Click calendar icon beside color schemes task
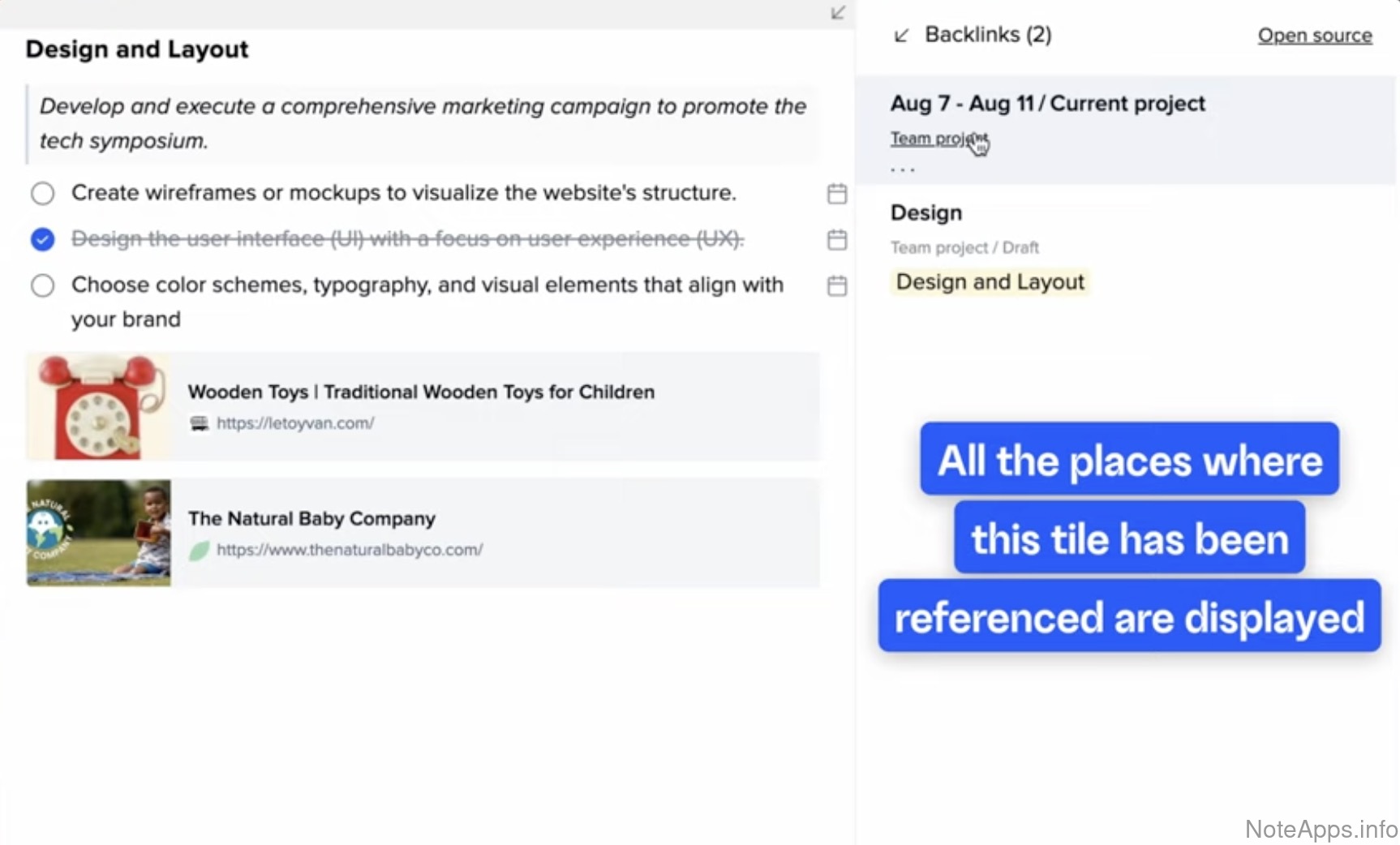This screenshot has height=845, width=1400. pyautogui.click(x=836, y=286)
